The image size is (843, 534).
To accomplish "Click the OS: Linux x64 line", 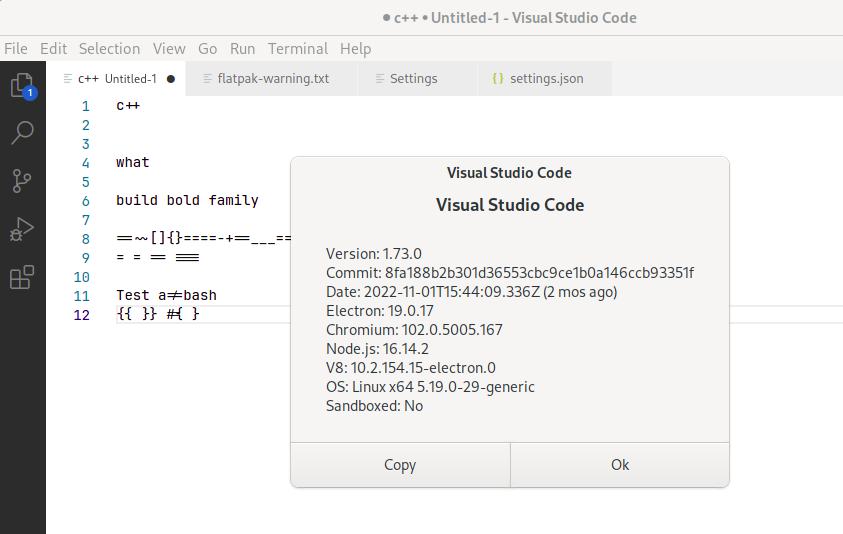I will tap(430, 387).
